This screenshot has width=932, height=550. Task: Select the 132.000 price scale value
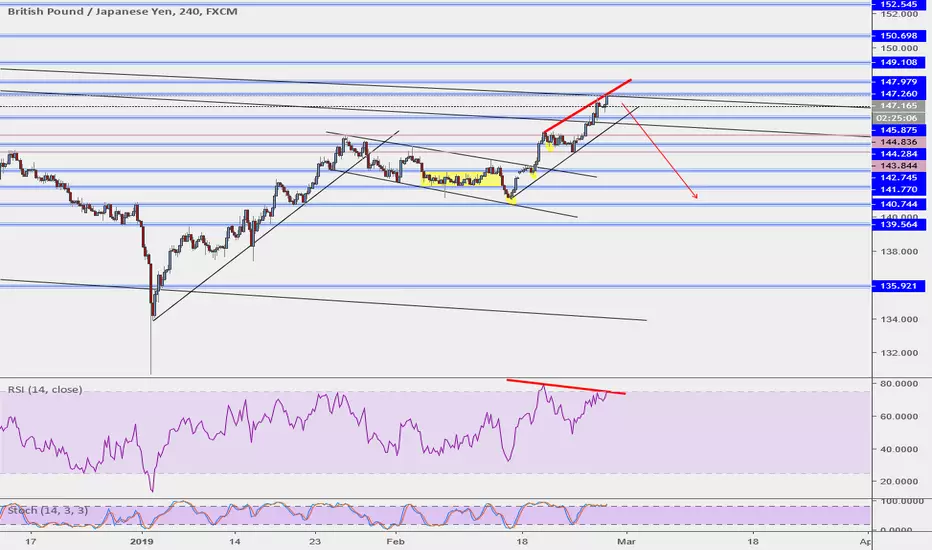[899, 353]
